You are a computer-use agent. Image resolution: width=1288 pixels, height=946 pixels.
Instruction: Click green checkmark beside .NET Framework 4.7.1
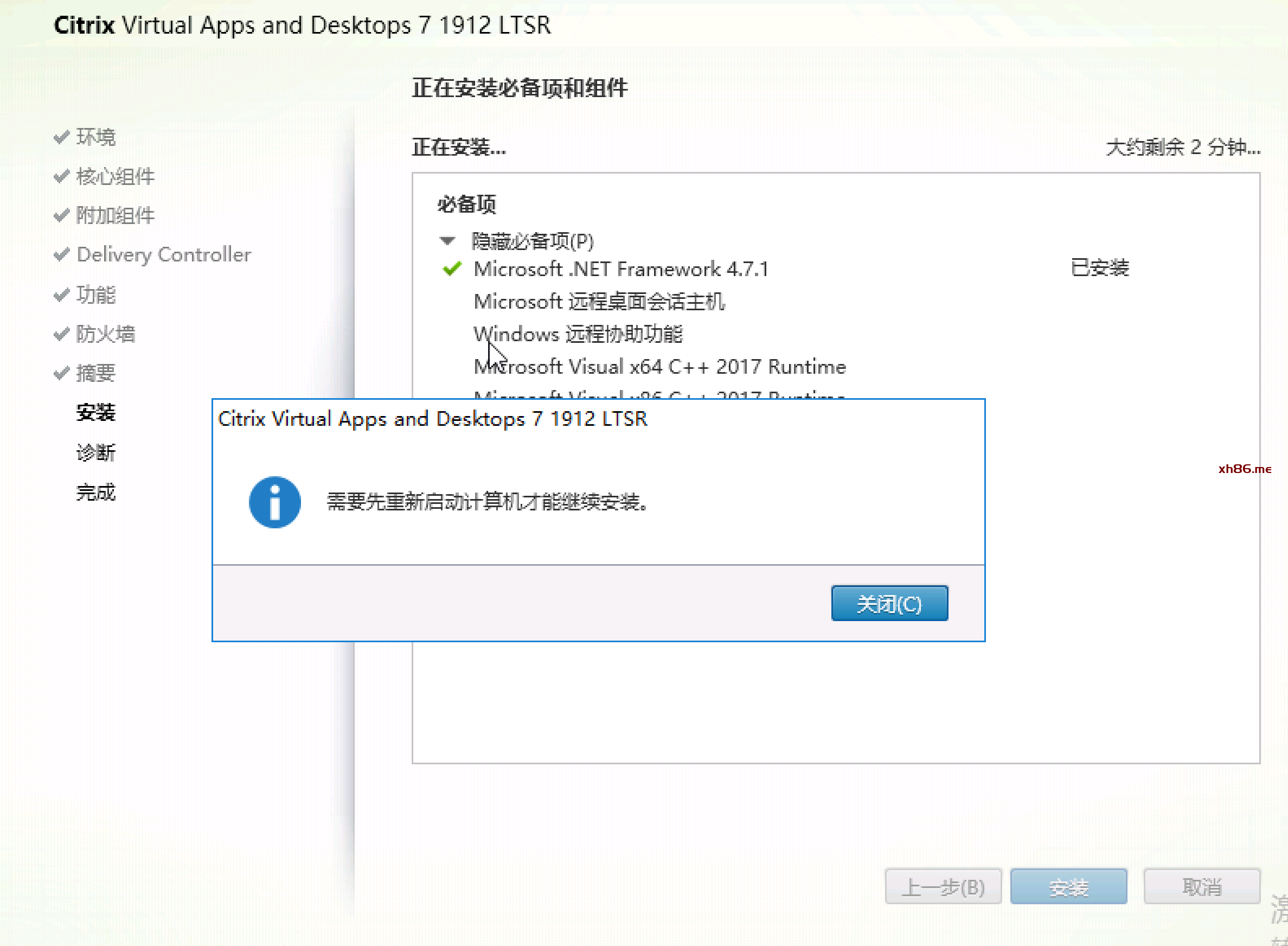click(x=452, y=269)
